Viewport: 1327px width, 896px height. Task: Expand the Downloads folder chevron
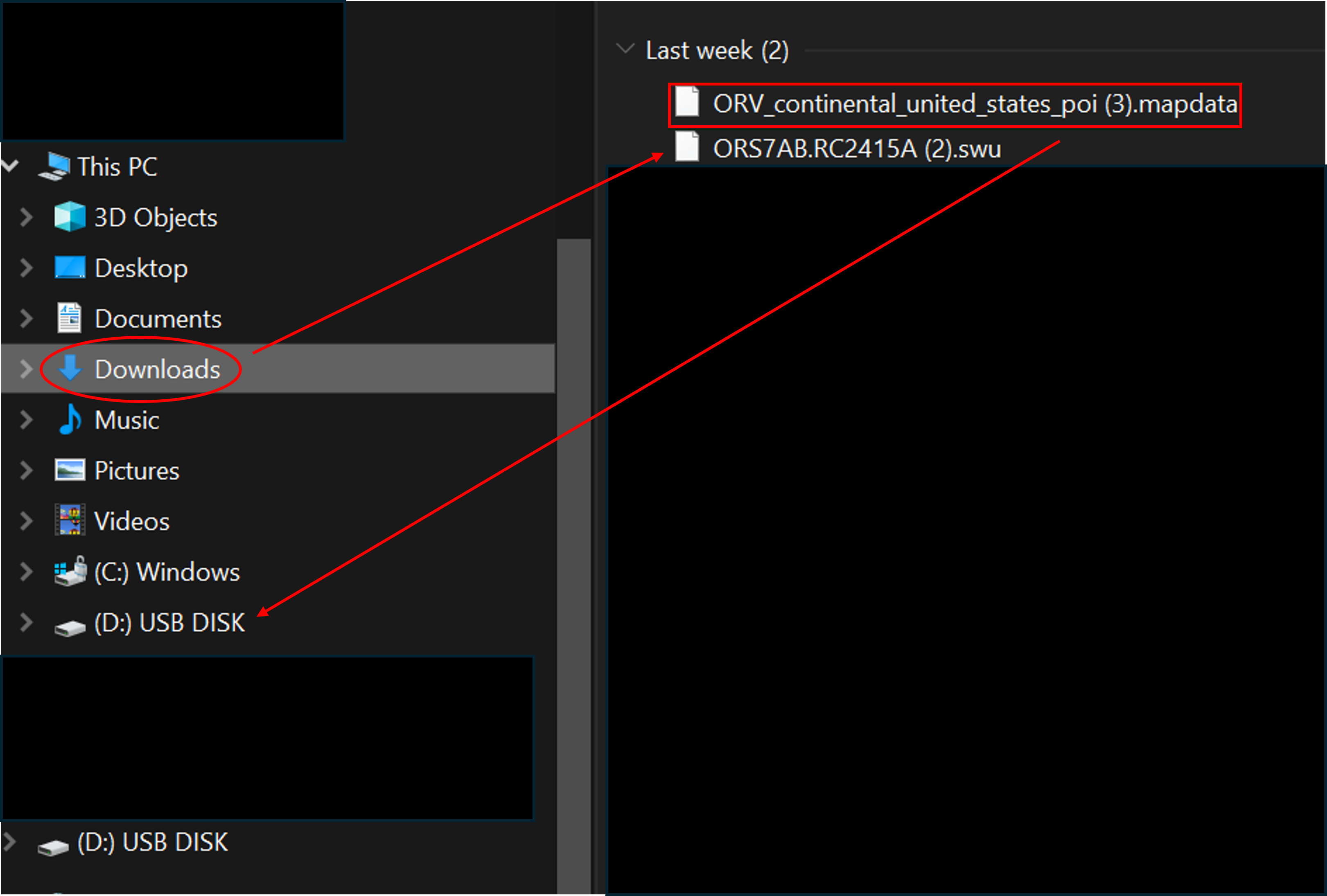26,369
